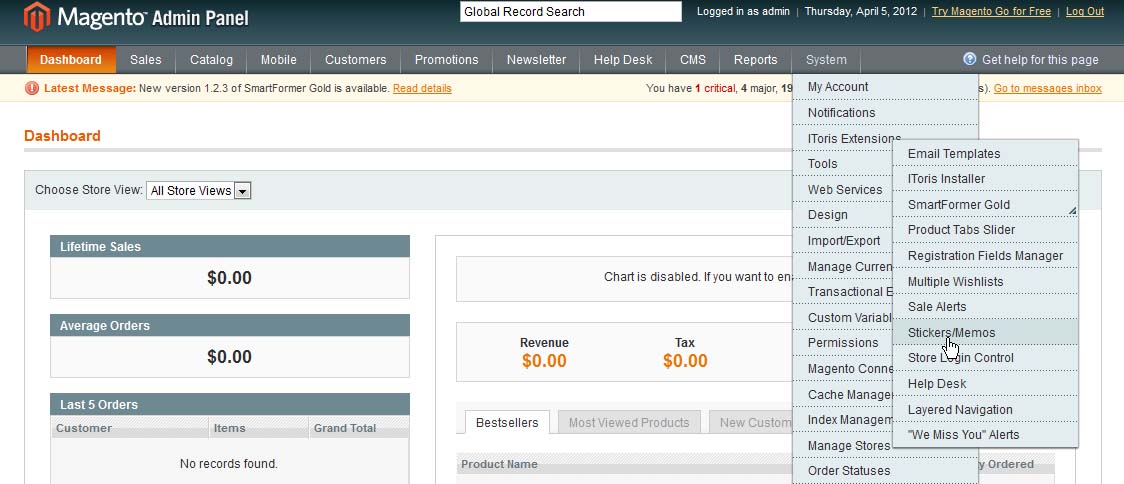Click the Items column header

point(259,428)
